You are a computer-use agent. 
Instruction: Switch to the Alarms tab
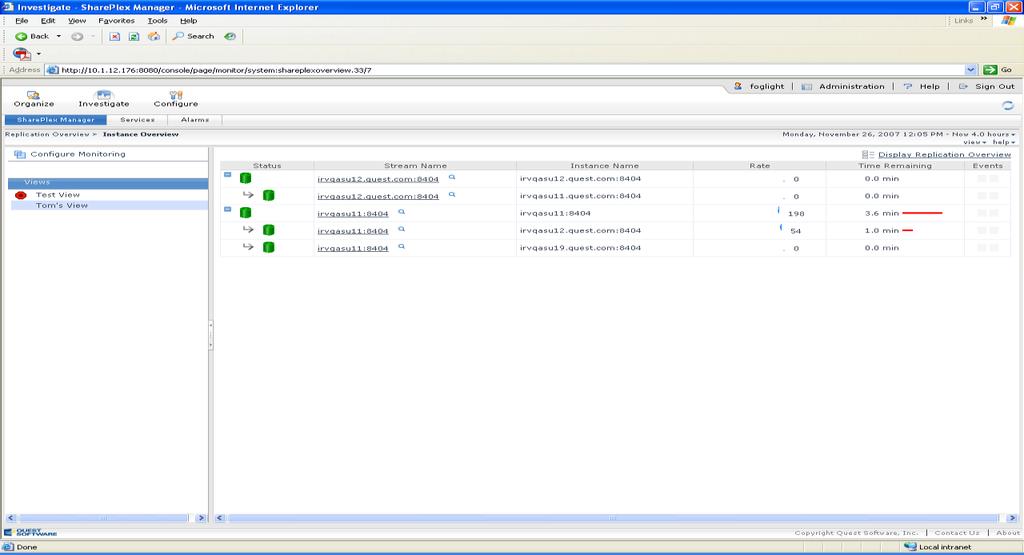(x=195, y=119)
